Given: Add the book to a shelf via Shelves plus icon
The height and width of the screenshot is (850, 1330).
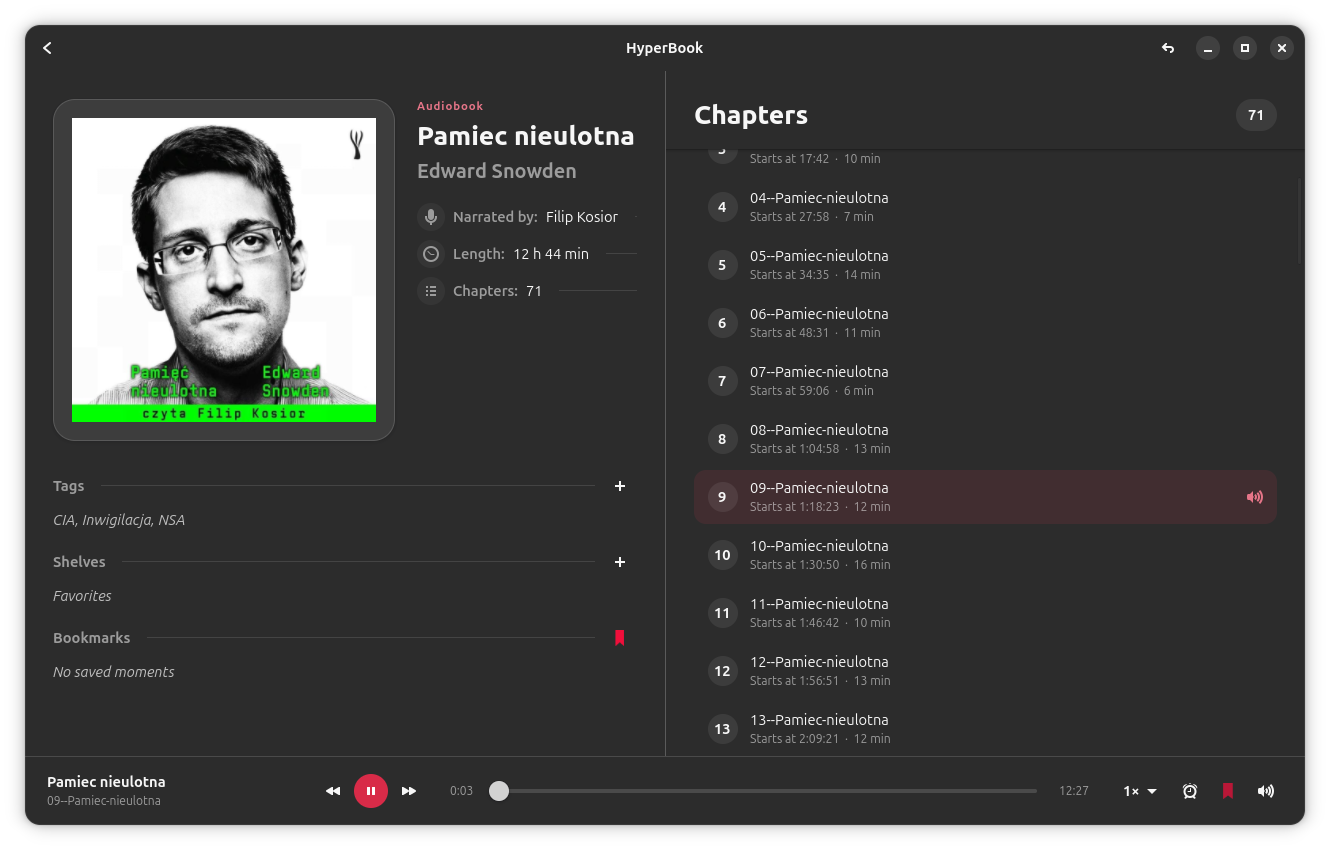Looking at the screenshot, I should coord(620,562).
